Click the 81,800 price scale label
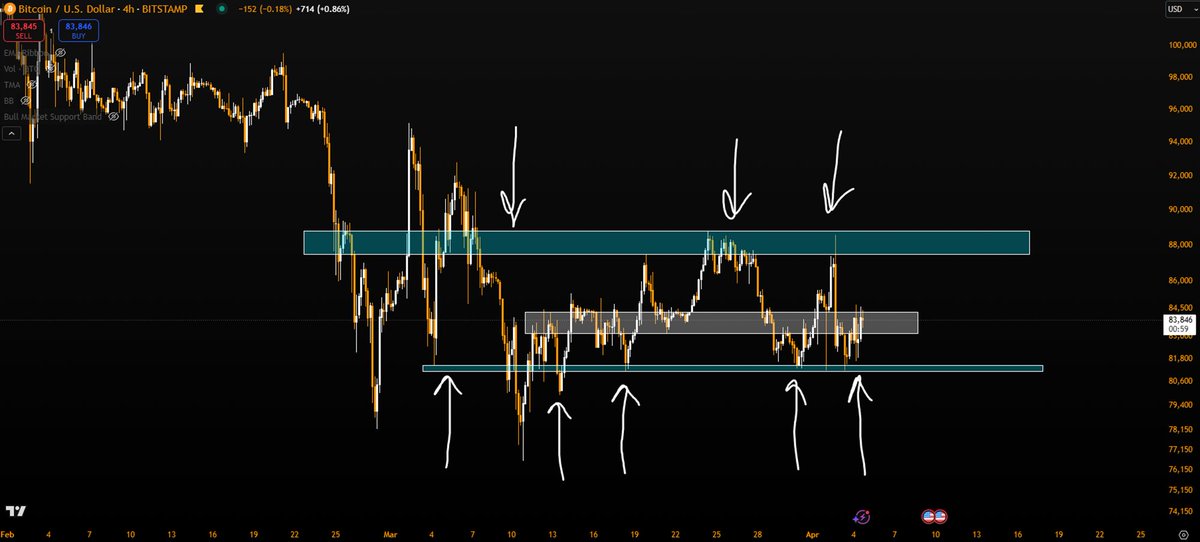Screen dimensions: 1200x542 click(x=1179, y=358)
